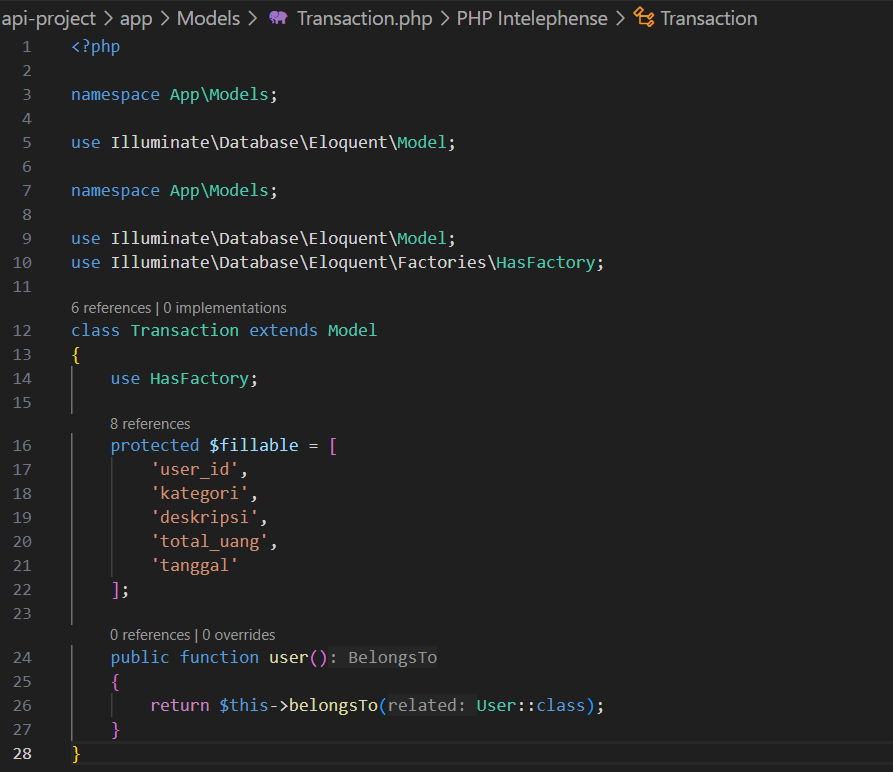The height and width of the screenshot is (772, 893).
Task: Expand the Models breadcrumb folder
Action: pos(208,18)
